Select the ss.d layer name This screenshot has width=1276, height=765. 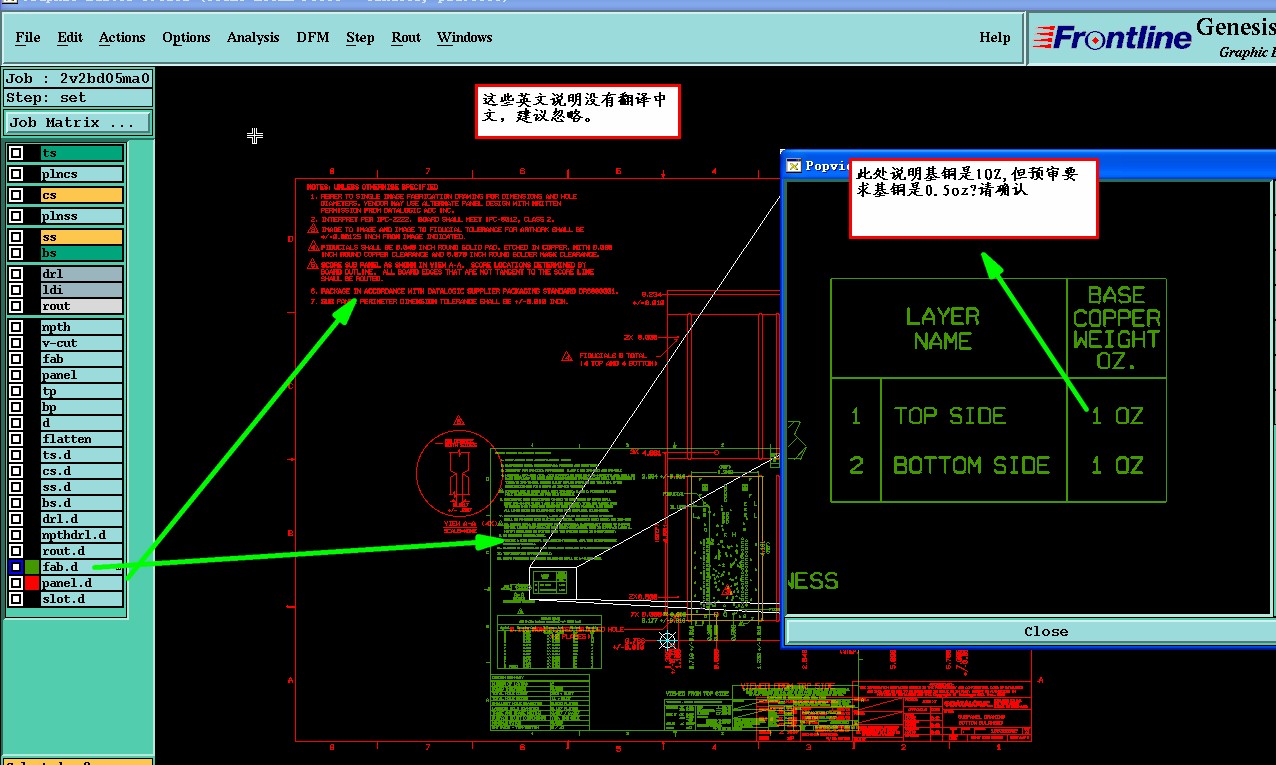[x=82, y=487]
